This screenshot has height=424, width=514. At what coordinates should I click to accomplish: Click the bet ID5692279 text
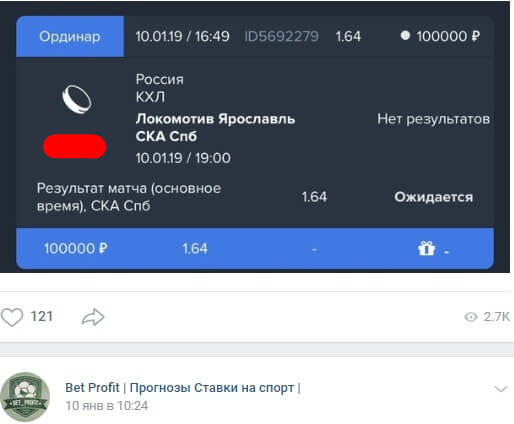pyautogui.click(x=281, y=36)
